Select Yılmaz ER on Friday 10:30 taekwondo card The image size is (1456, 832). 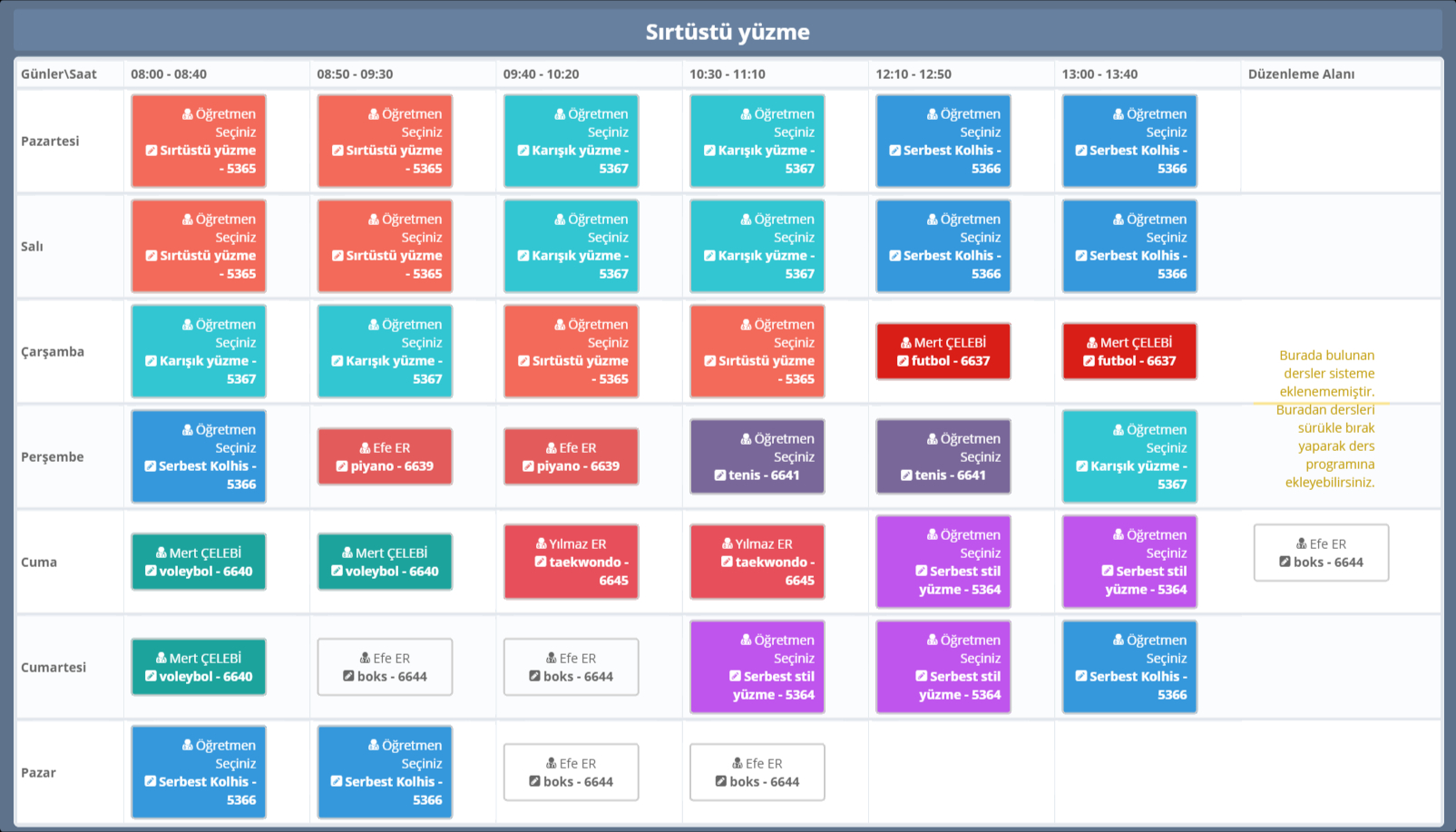pyautogui.click(x=763, y=544)
